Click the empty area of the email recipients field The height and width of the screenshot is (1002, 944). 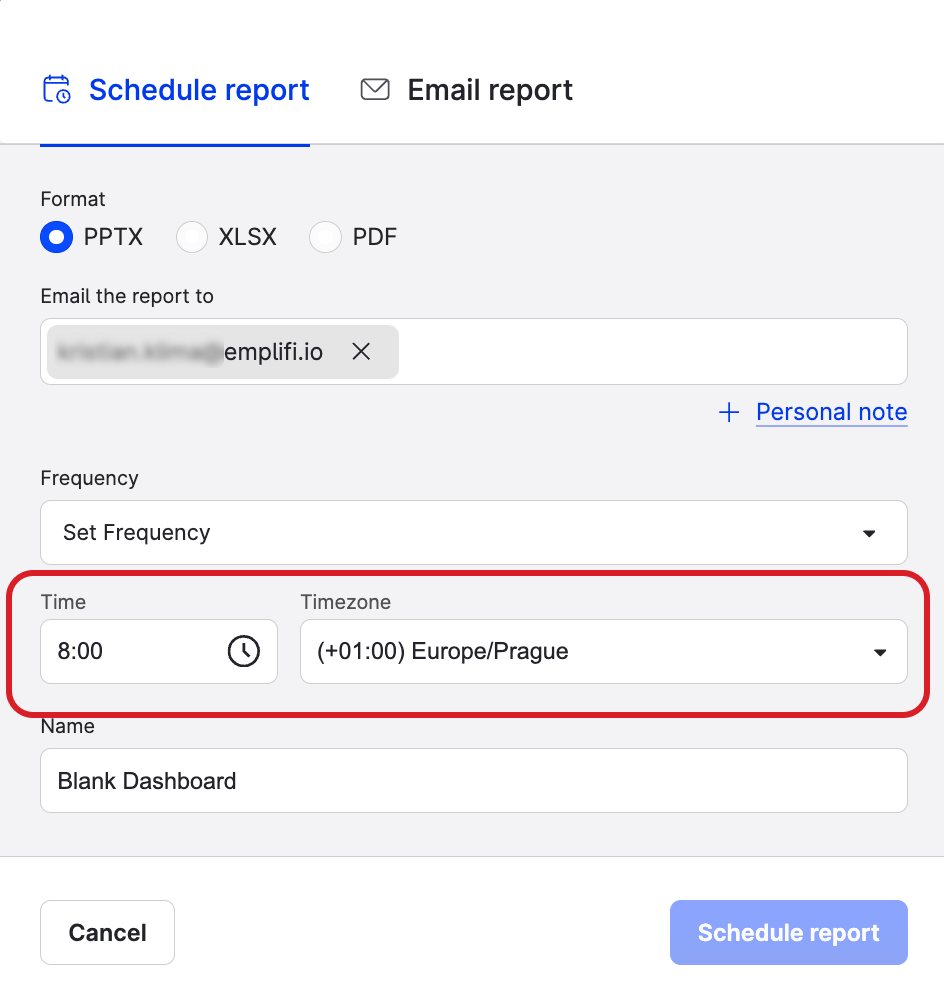[650, 352]
